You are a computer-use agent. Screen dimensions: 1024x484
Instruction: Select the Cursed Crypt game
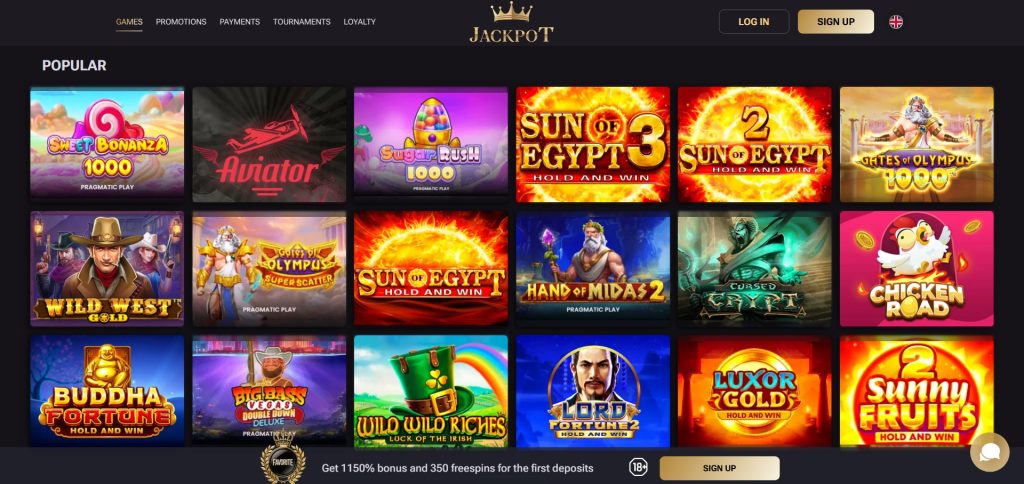(755, 268)
